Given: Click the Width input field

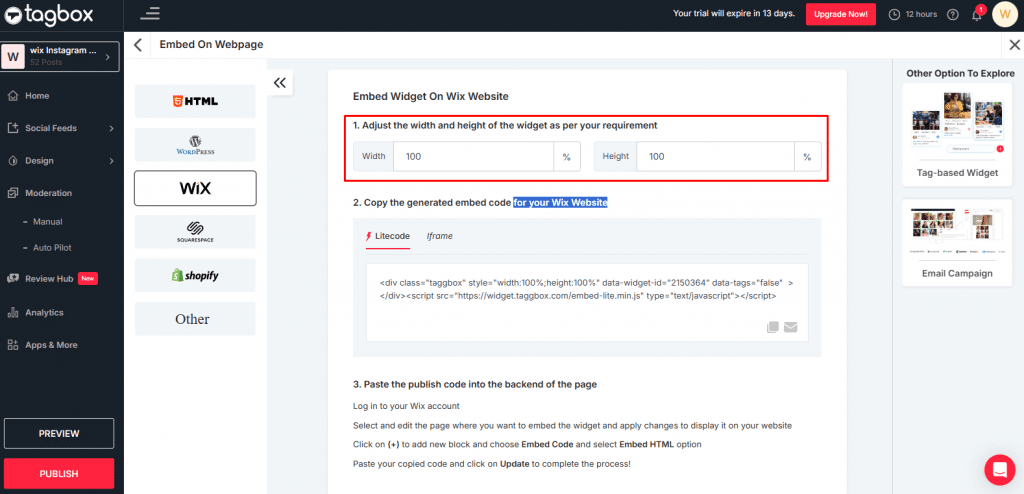Looking at the screenshot, I should 473,157.
